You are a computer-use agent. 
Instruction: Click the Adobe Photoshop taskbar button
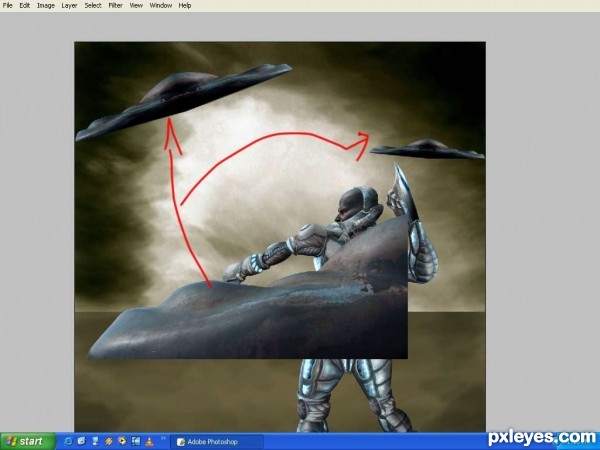[217, 442]
